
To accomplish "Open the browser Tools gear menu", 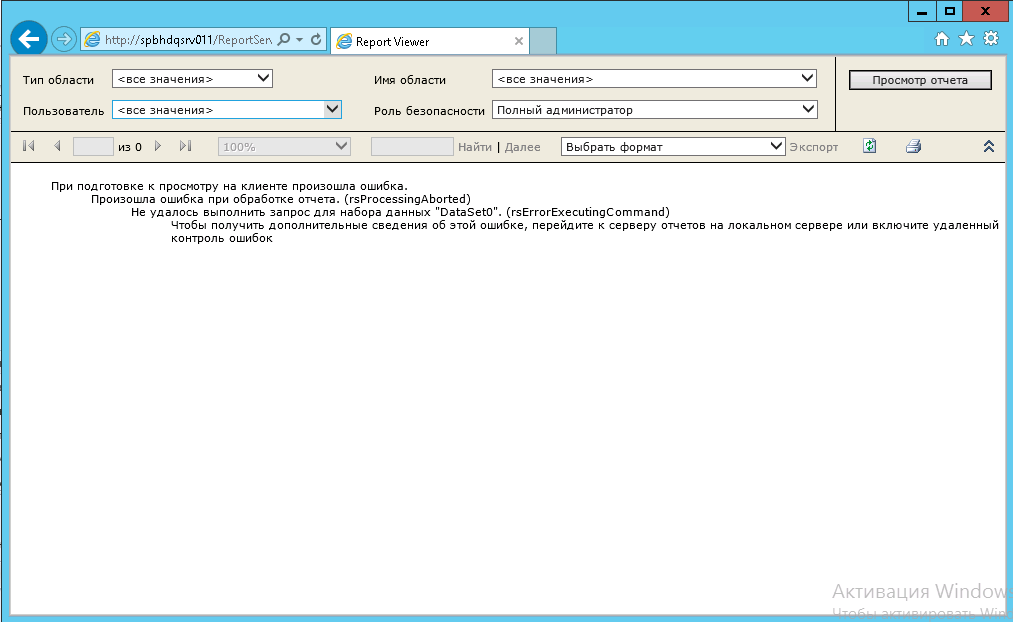I will (991, 39).
